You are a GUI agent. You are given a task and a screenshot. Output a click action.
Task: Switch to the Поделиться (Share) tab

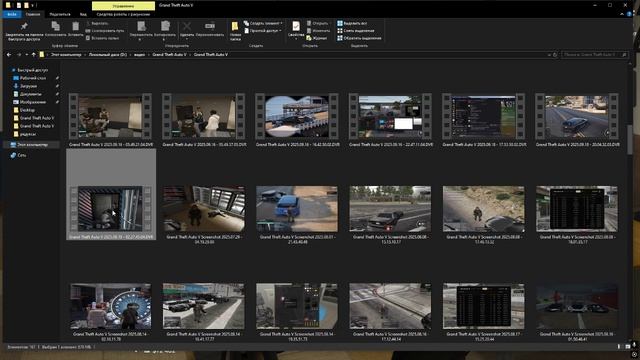pos(60,14)
